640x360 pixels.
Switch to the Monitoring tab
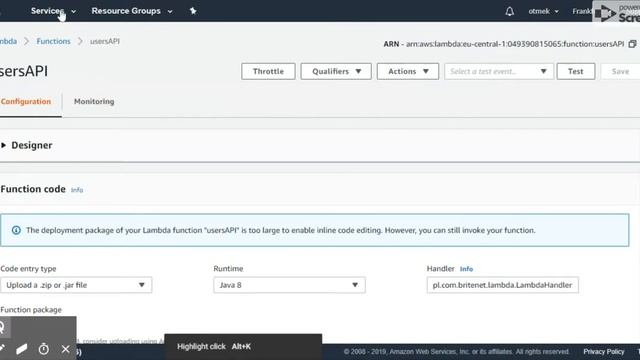pyautogui.click(x=94, y=102)
